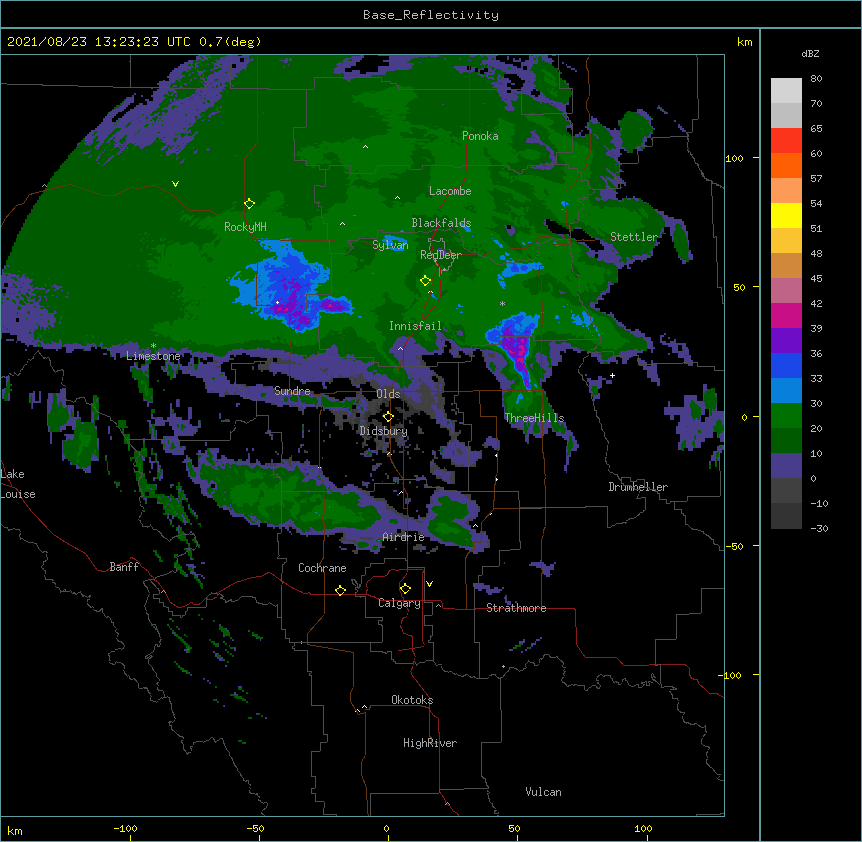Click the Airdrie label
The image size is (862, 842).
(404, 537)
